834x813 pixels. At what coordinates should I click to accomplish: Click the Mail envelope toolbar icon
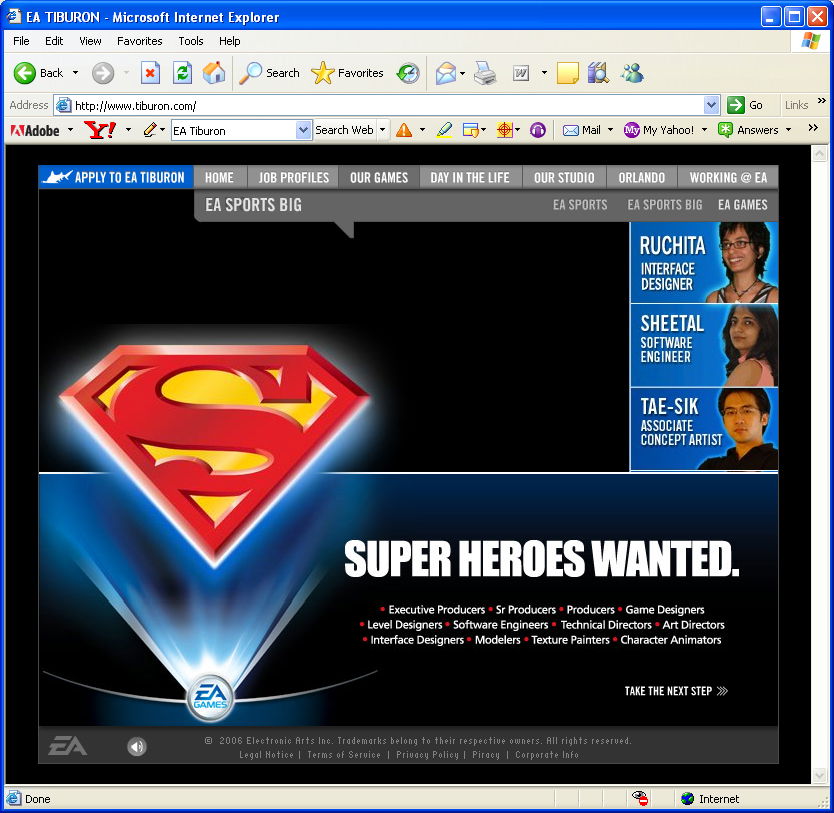point(446,73)
